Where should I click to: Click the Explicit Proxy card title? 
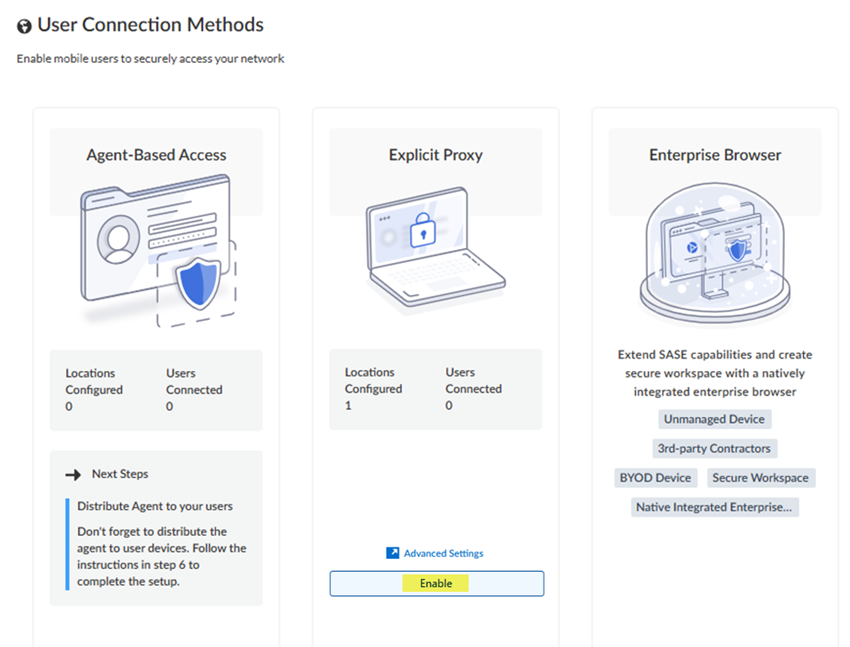(x=436, y=155)
